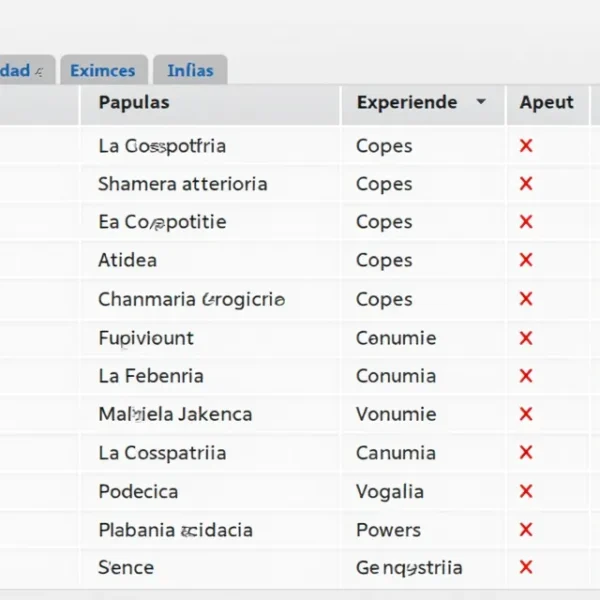The image size is (600, 600).
Task: Click the red X in Sence row
Action: click(x=526, y=568)
